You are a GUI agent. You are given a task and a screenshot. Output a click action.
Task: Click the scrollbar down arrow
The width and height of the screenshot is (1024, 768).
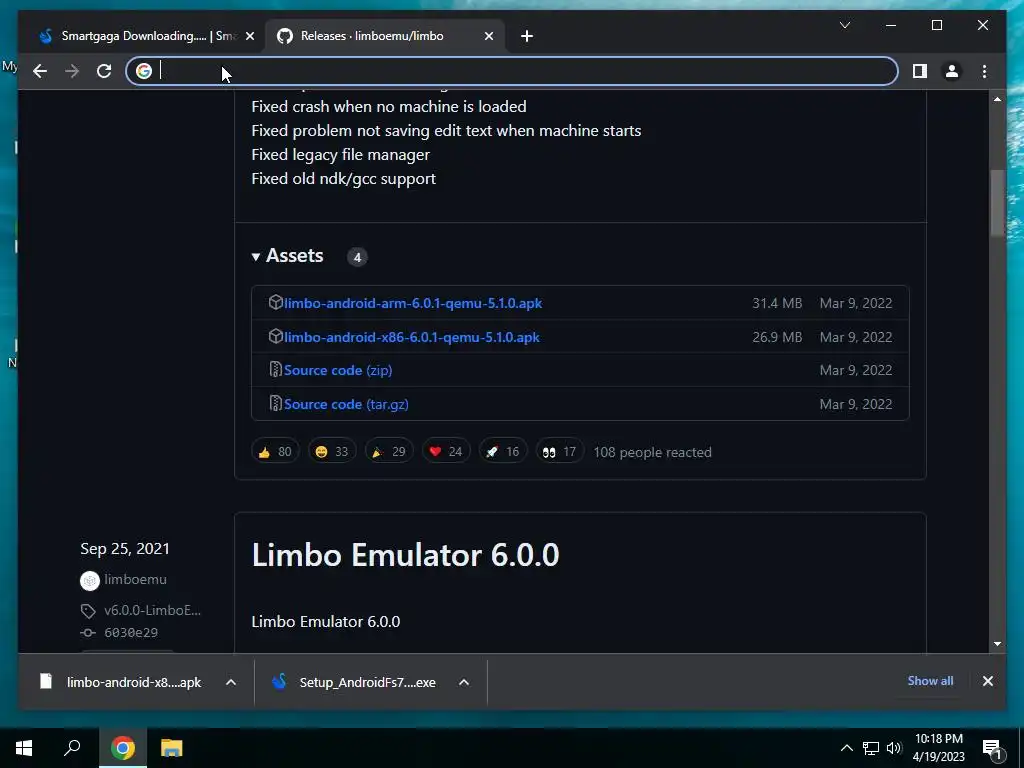(997, 644)
